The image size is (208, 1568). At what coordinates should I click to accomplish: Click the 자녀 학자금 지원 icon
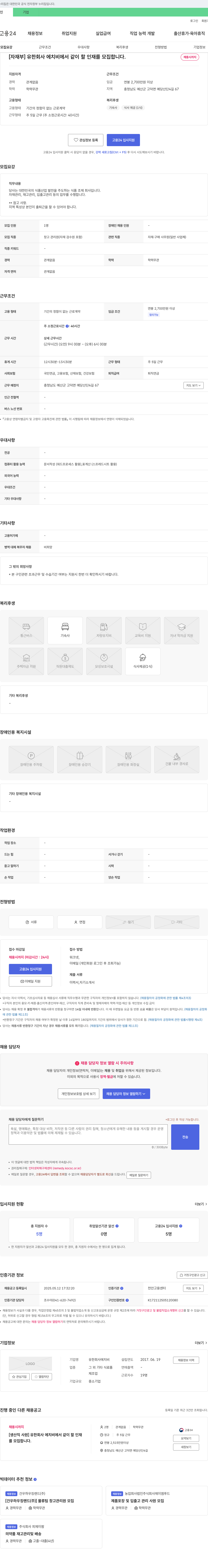tap(181, 631)
